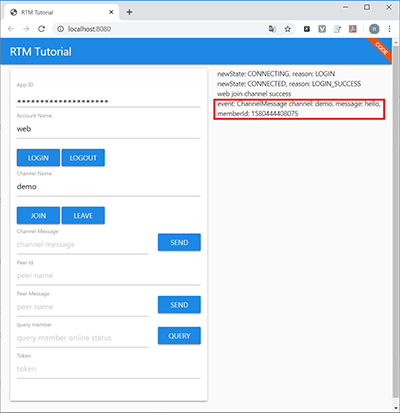Click the LOGIN button
This screenshot has width=400, height=413.
38,158
